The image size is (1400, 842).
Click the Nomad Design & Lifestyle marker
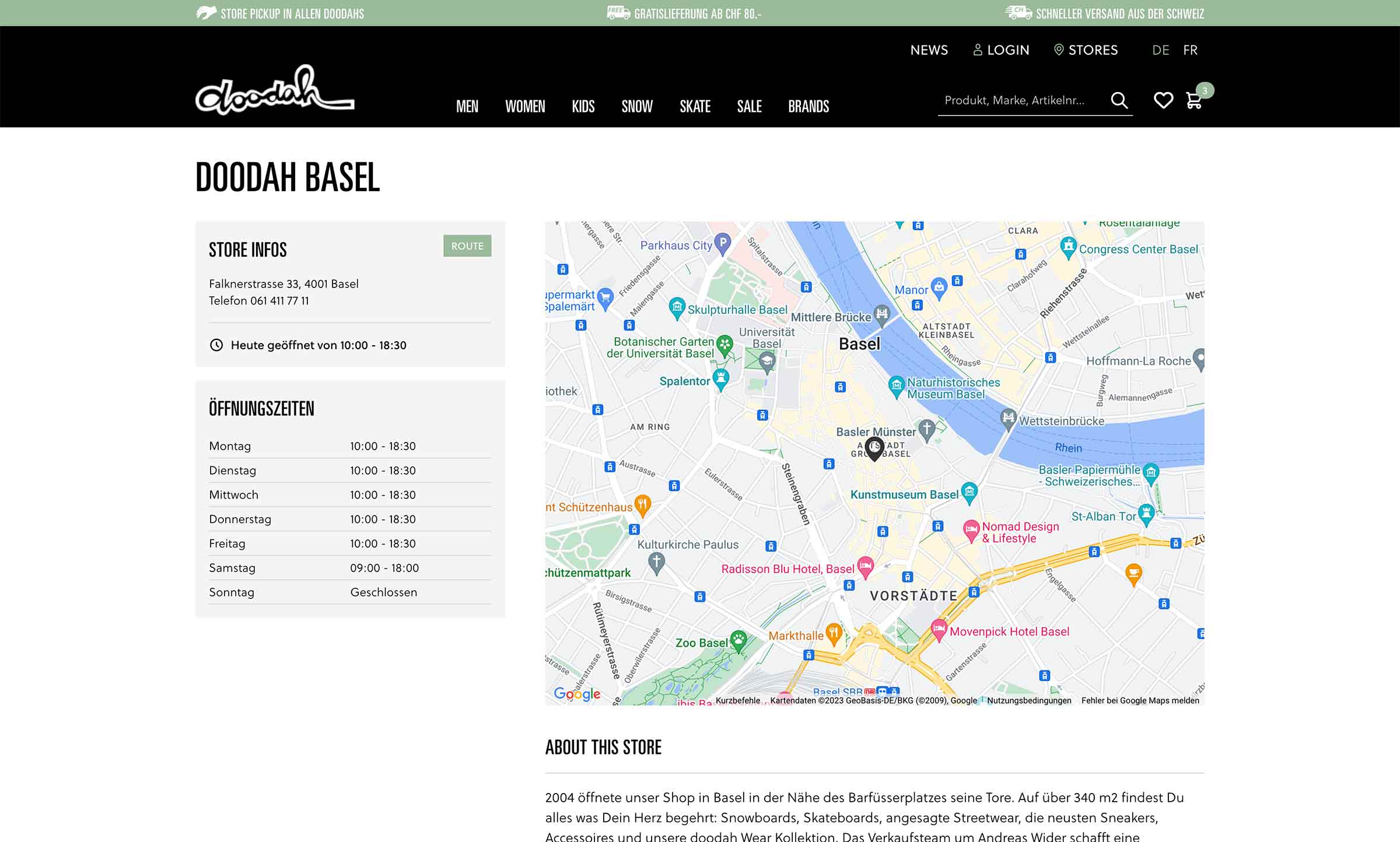pos(971,531)
